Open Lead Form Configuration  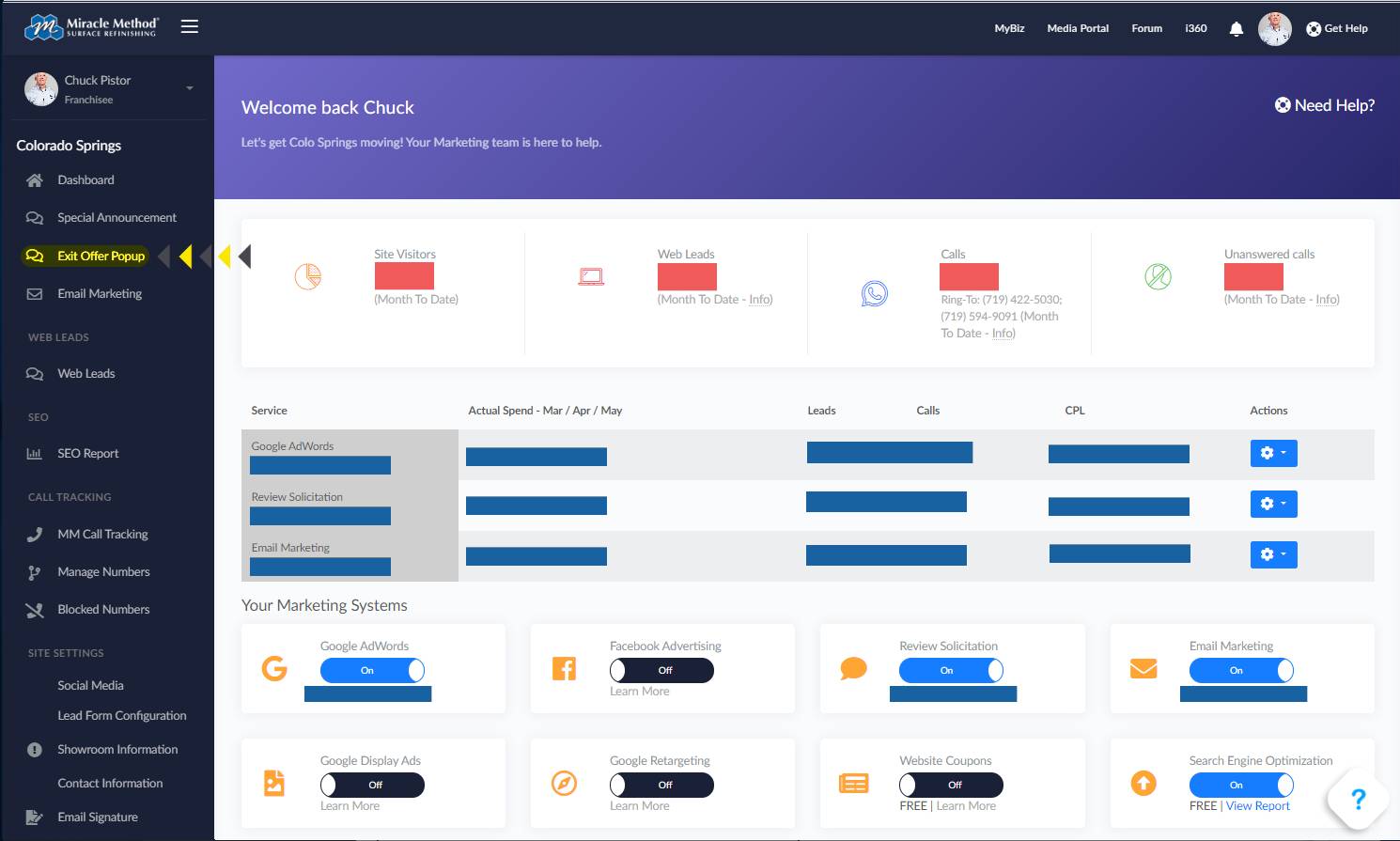(x=122, y=716)
